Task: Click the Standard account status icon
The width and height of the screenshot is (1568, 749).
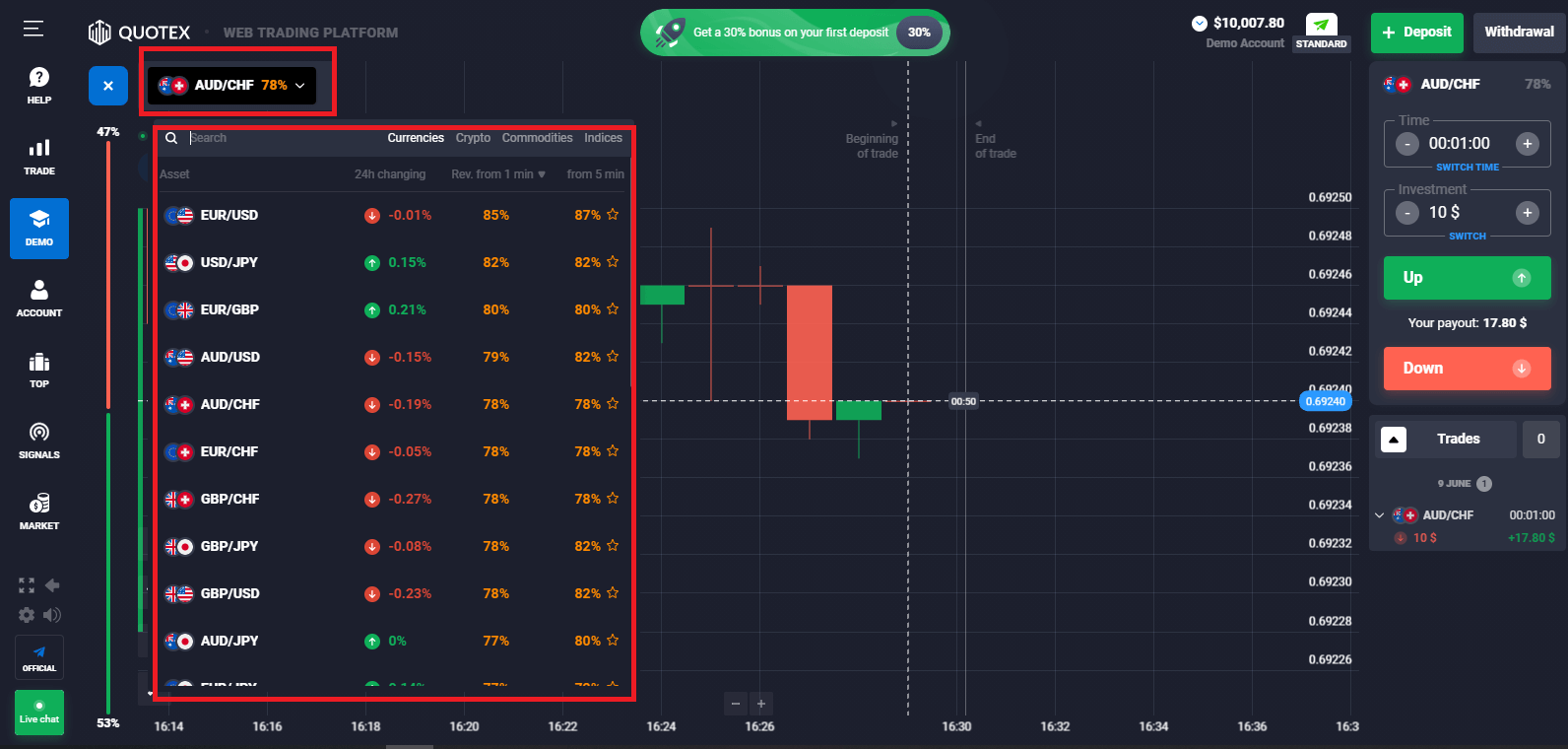Action: [x=1321, y=32]
